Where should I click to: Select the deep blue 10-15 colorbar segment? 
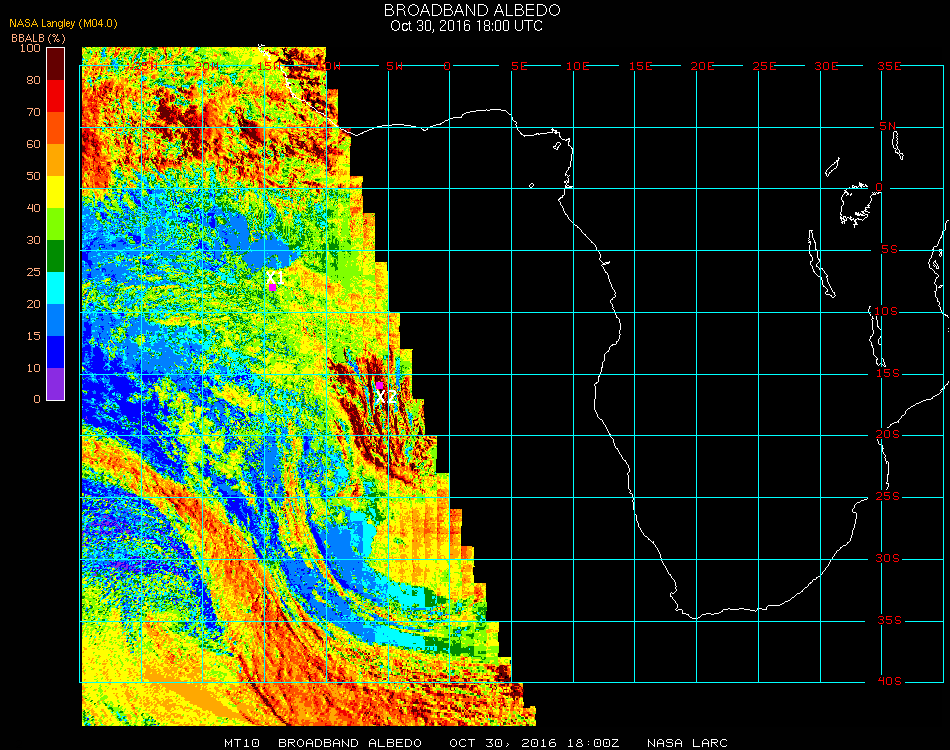[x=55, y=352]
